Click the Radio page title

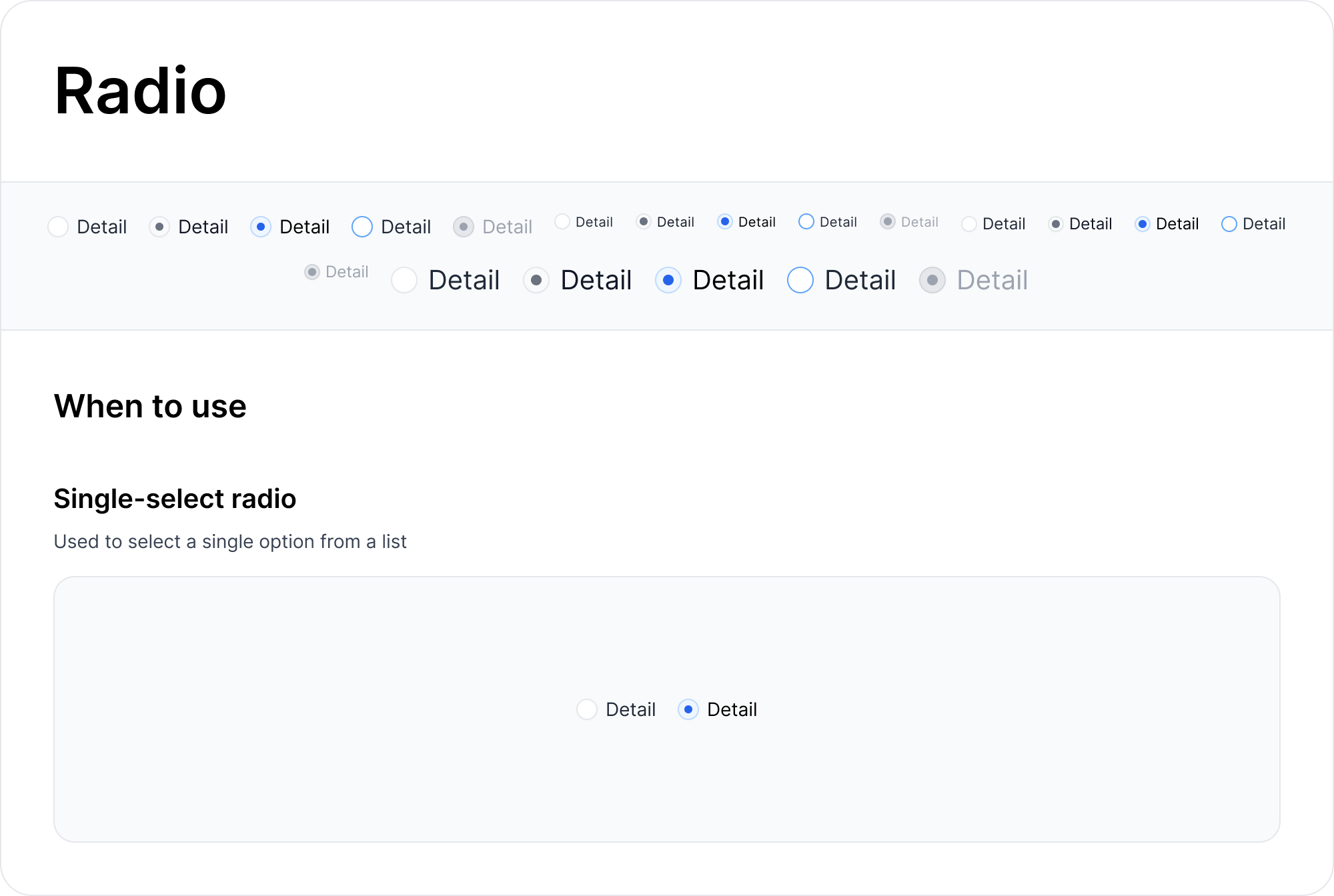(x=140, y=91)
